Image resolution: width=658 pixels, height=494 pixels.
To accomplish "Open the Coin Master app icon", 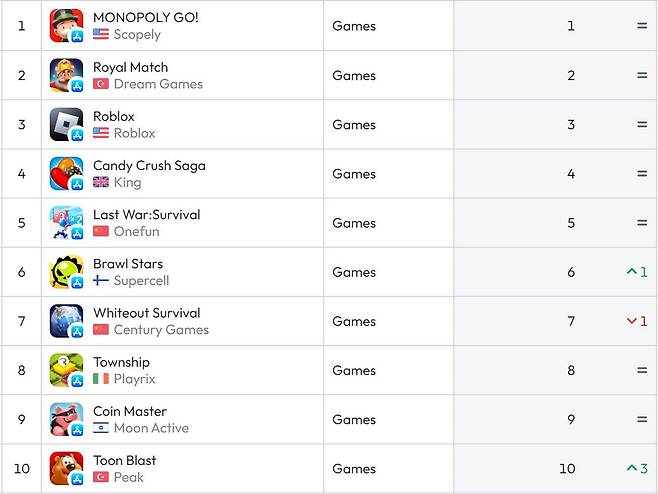I will click(x=66, y=419).
